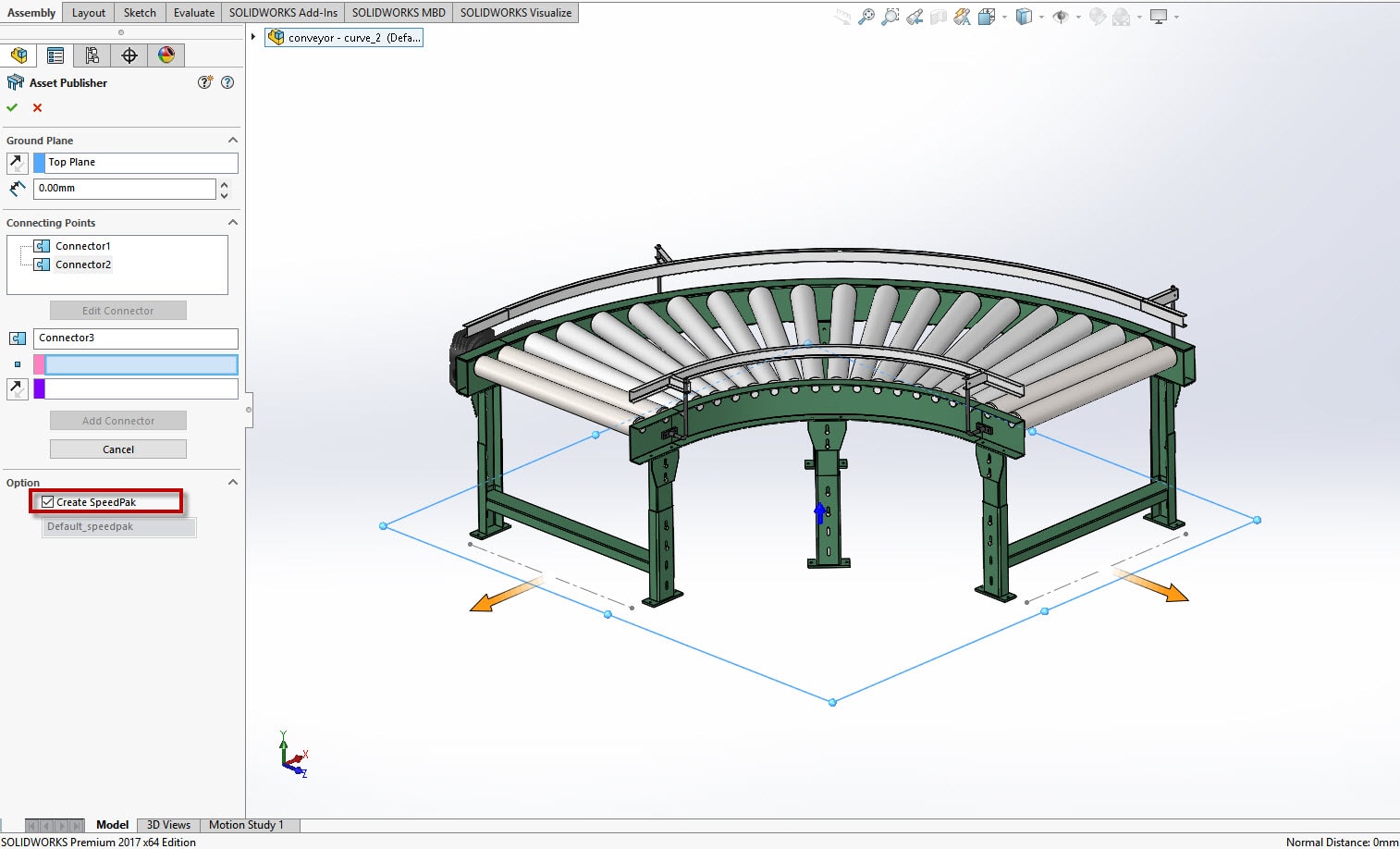Open the DisplayManager color ball tab

pos(166,55)
